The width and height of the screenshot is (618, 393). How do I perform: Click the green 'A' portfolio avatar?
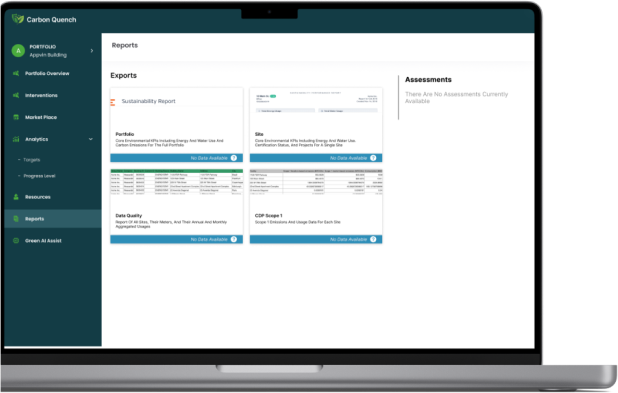pyautogui.click(x=18, y=51)
